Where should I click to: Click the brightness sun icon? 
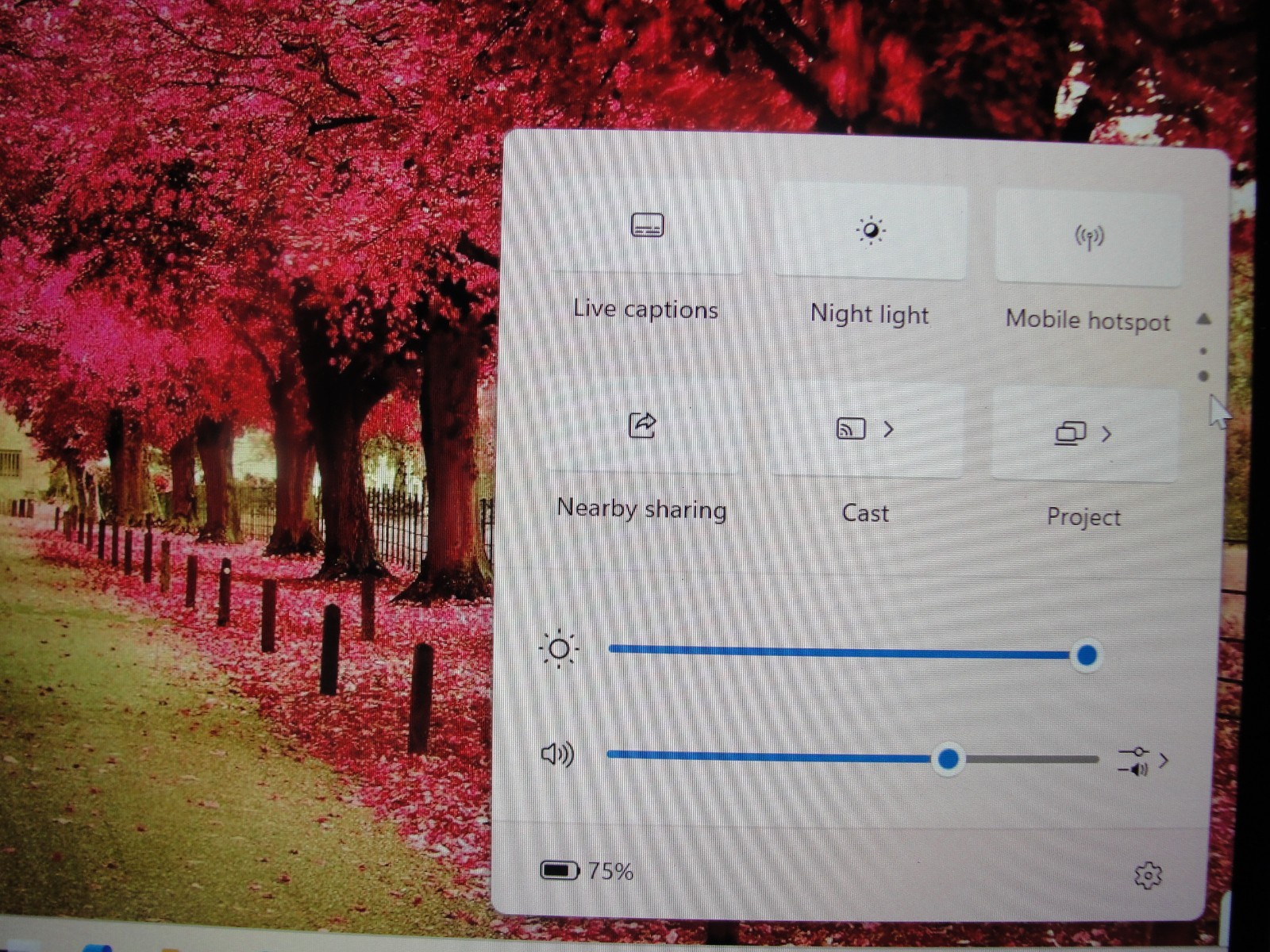click(559, 649)
